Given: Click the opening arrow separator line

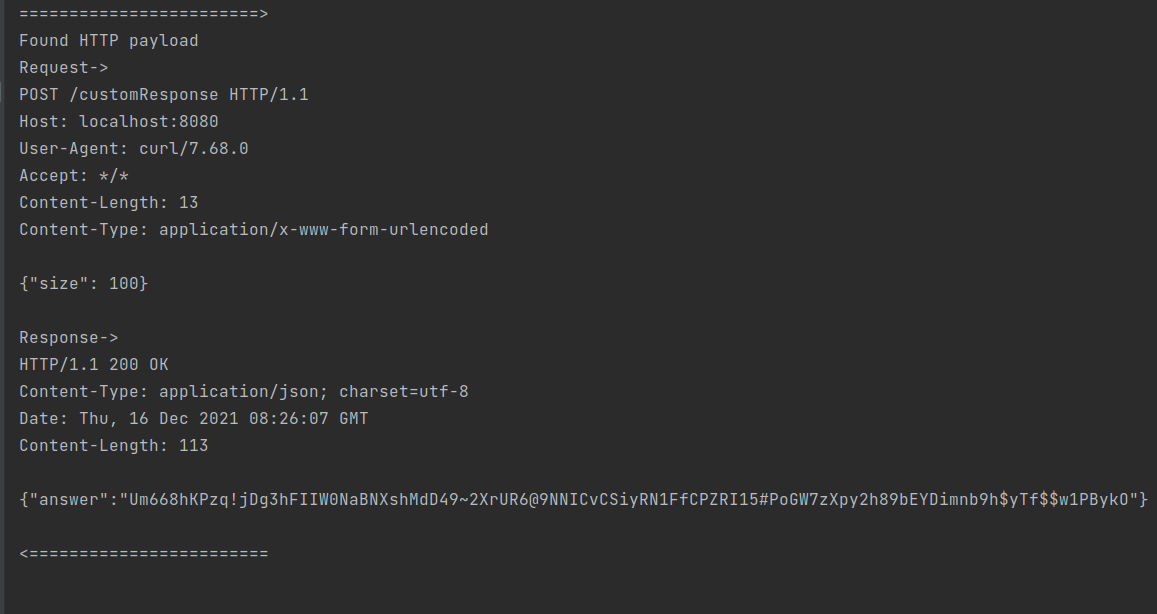Looking at the screenshot, I should coord(144,14).
